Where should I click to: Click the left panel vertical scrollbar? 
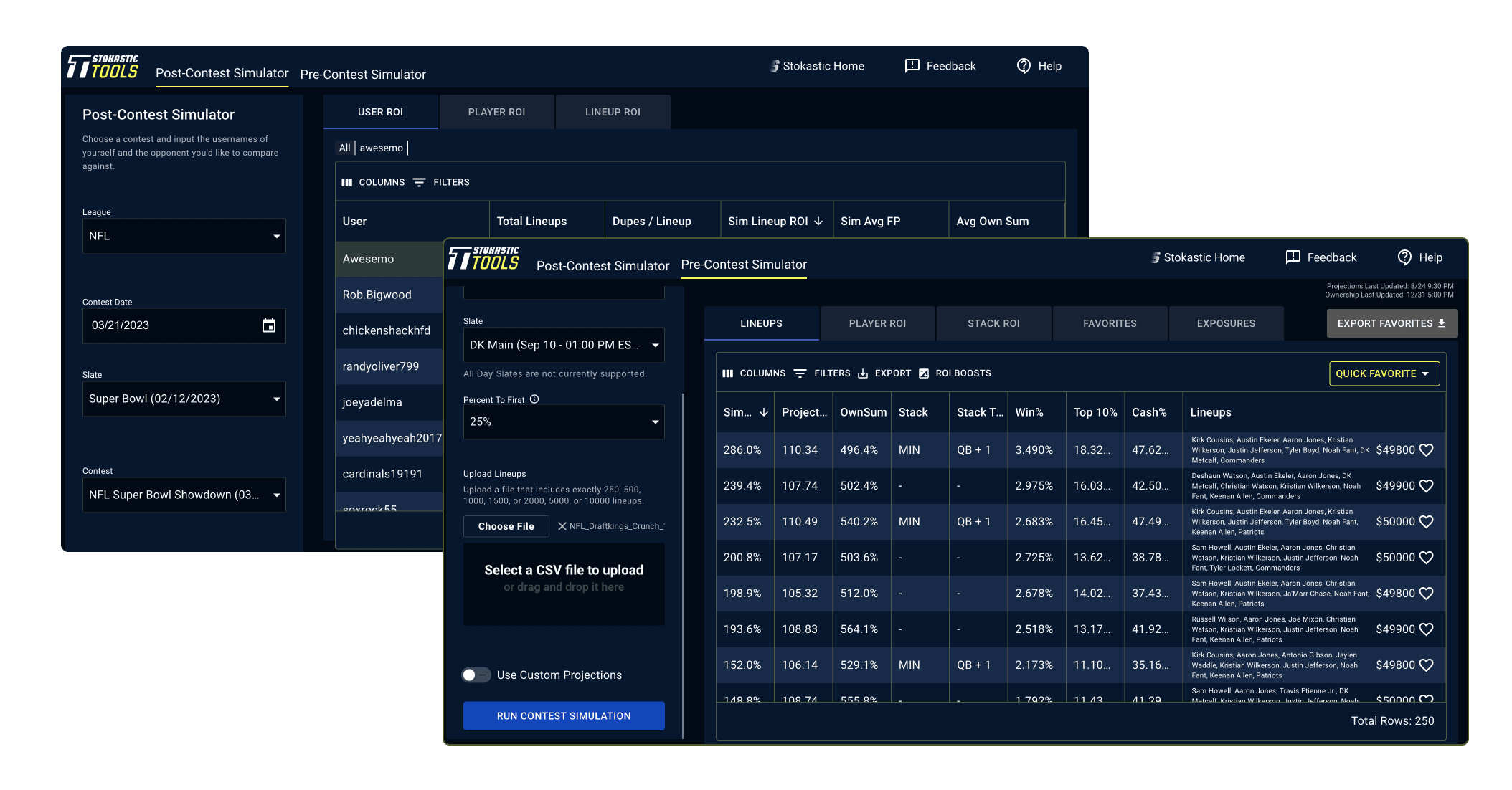tap(683, 566)
